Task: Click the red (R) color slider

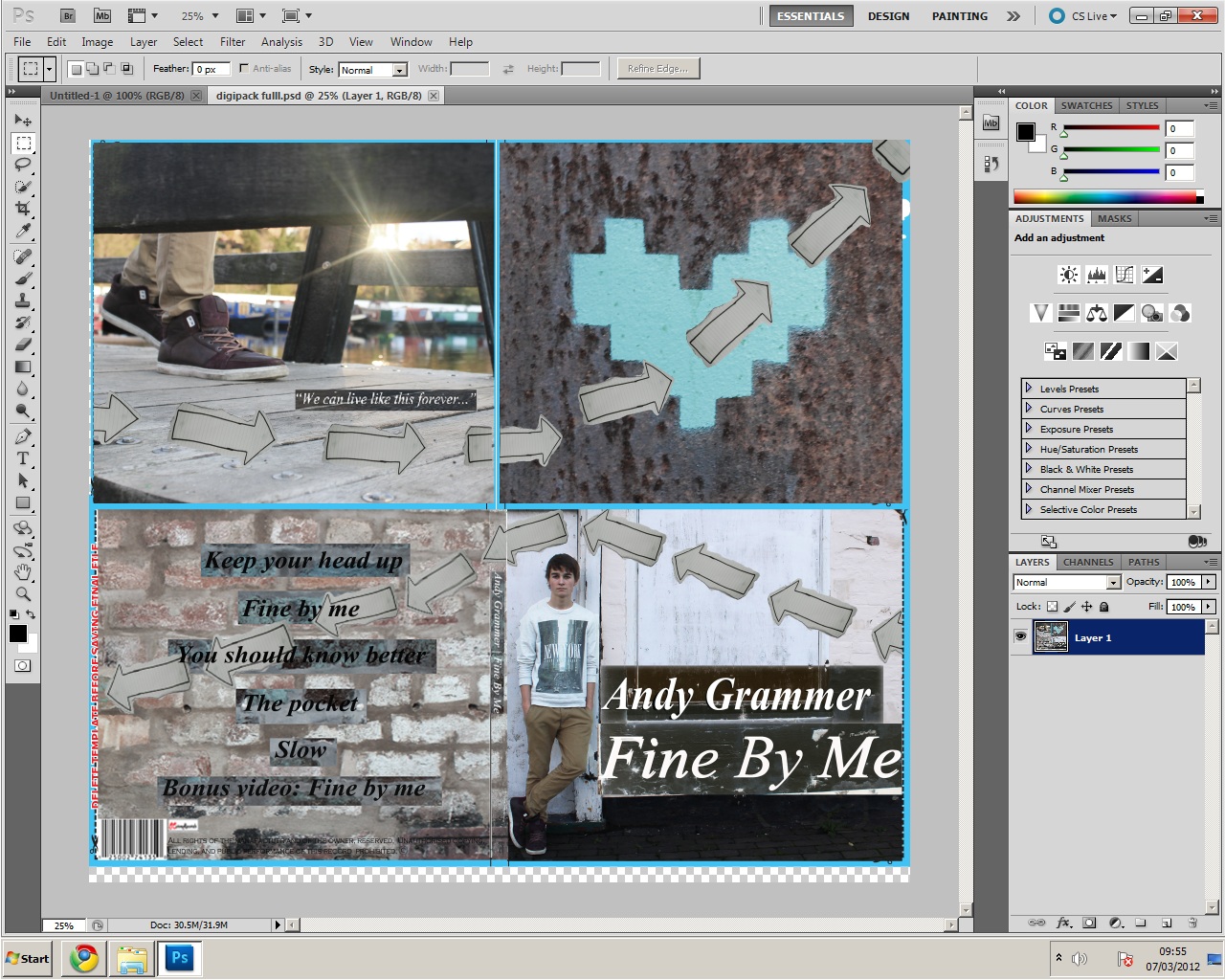Action: pos(1110,128)
